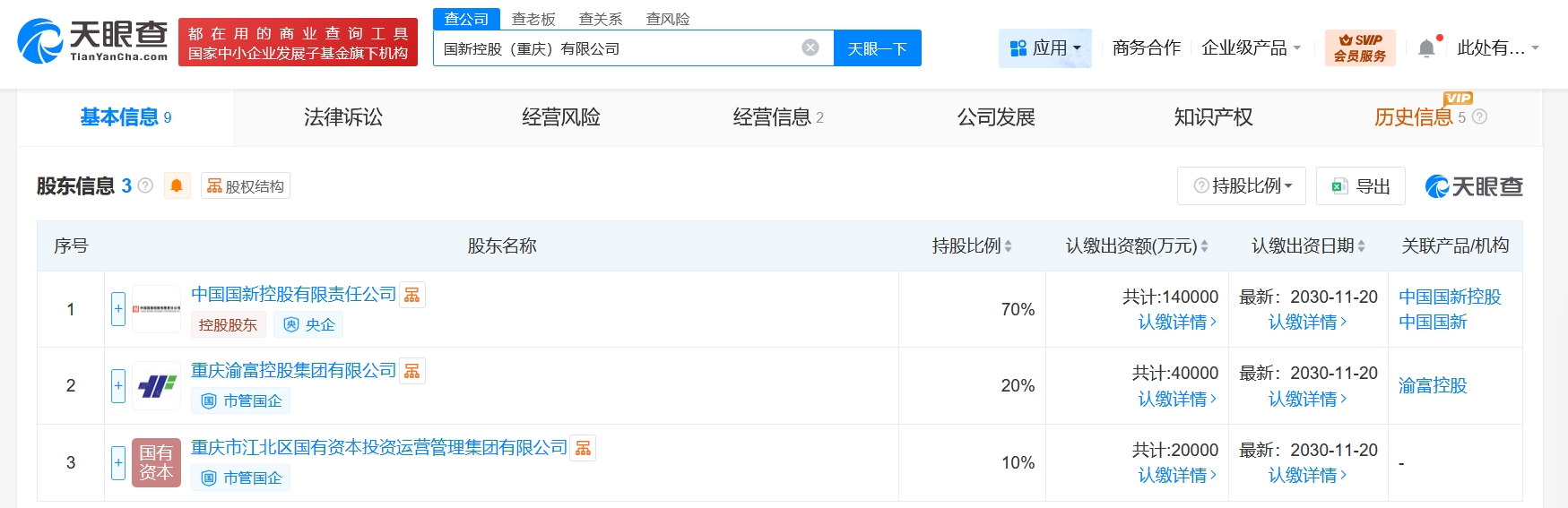The image size is (1568, 508).
Task: Expand the 企业级产品 dropdown
Action: pos(1250,48)
